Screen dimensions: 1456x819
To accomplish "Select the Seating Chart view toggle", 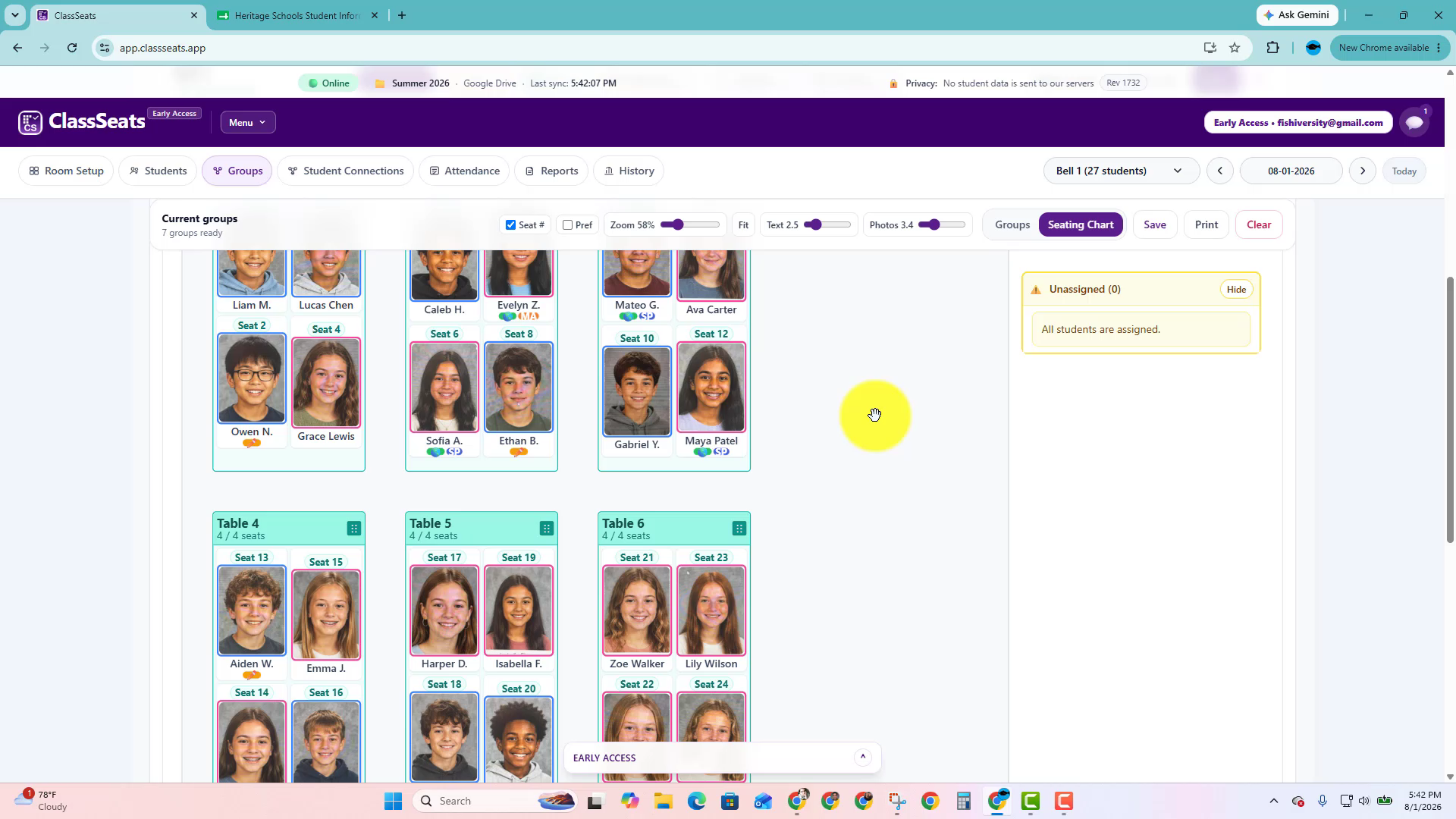I will (1081, 224).
